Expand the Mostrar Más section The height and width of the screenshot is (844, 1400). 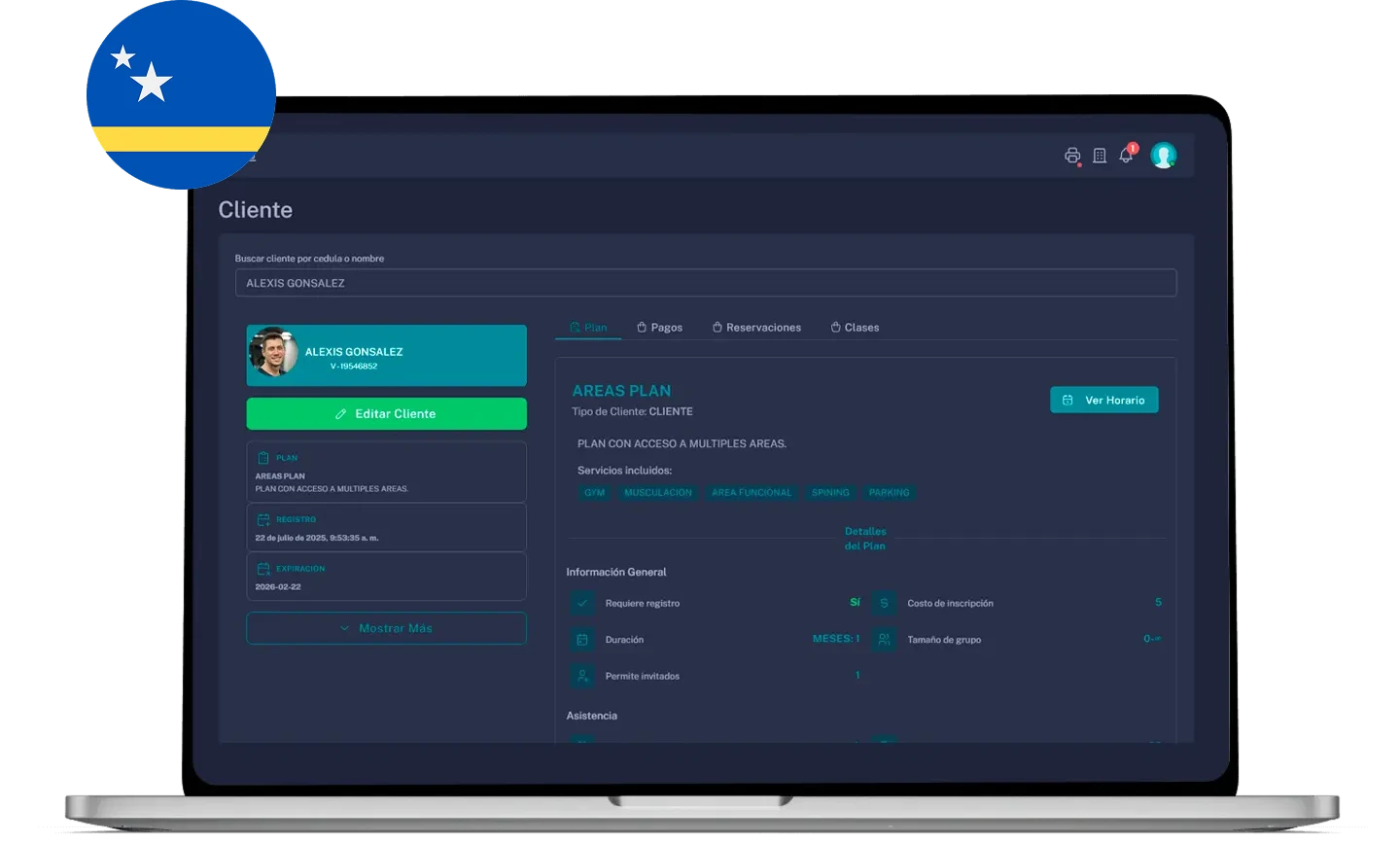point(386,628)
